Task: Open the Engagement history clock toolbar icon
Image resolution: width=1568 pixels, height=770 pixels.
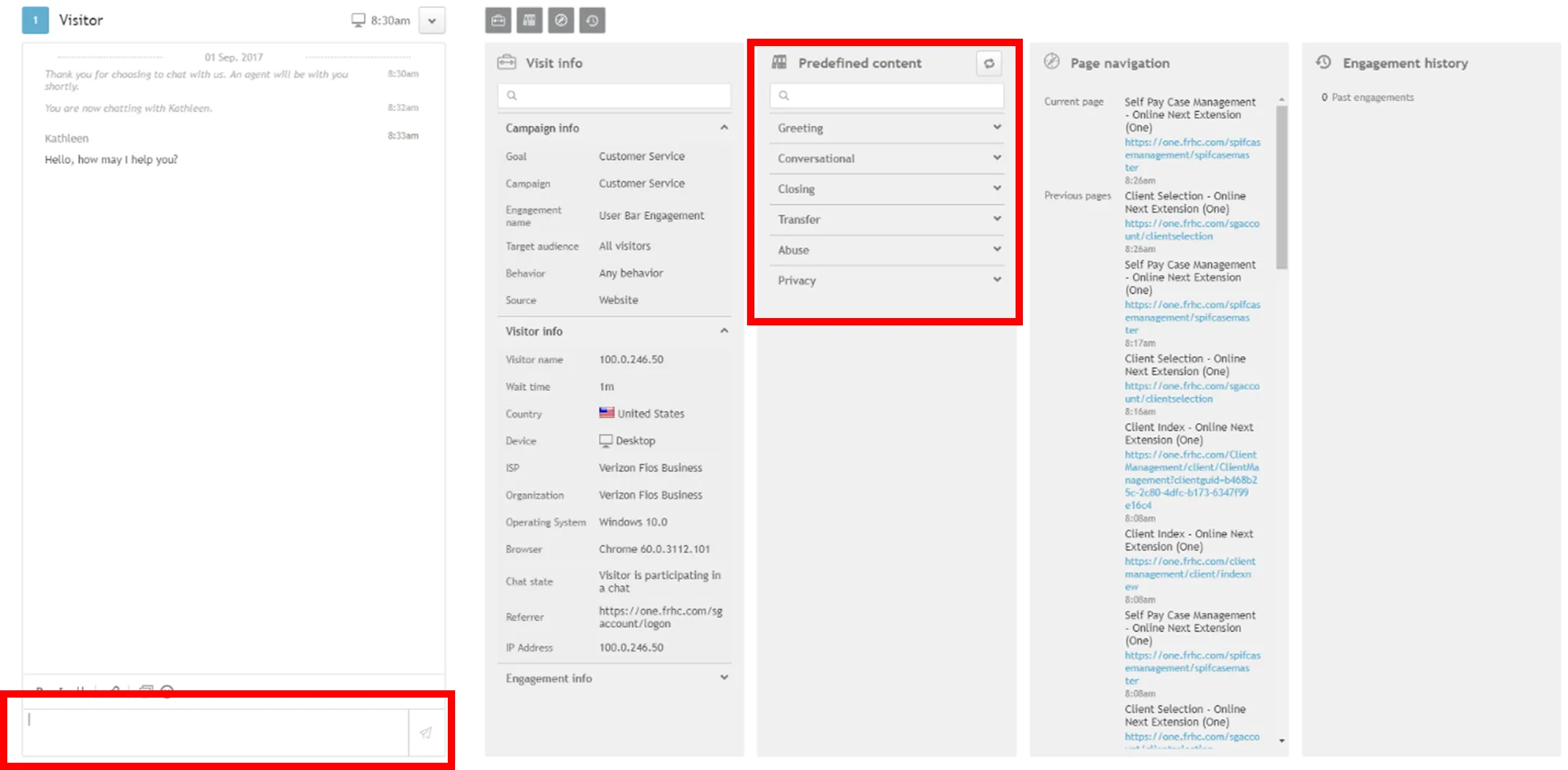Action: pos(593,20)
